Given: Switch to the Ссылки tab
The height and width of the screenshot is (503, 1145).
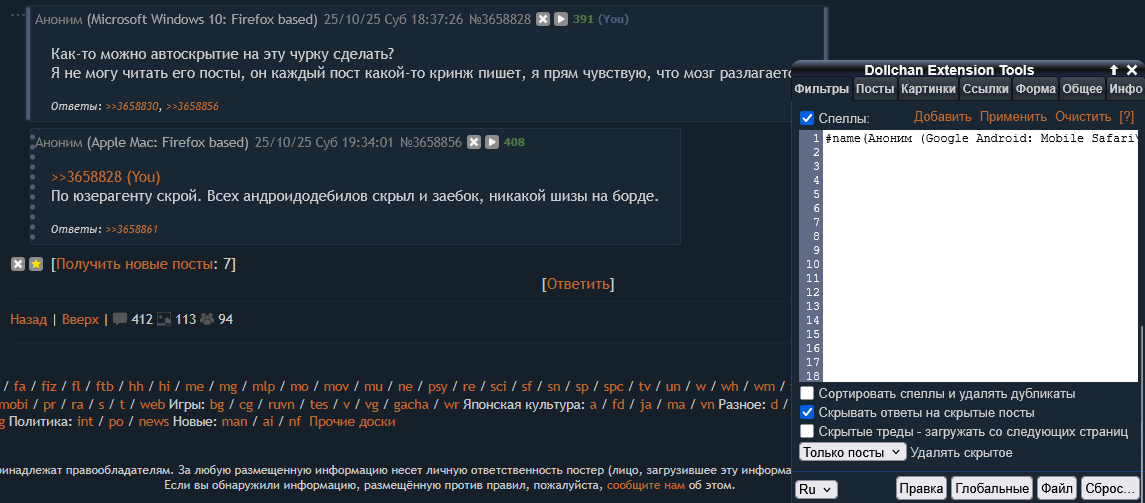Looking at the screenshot, I should [986, 89].
